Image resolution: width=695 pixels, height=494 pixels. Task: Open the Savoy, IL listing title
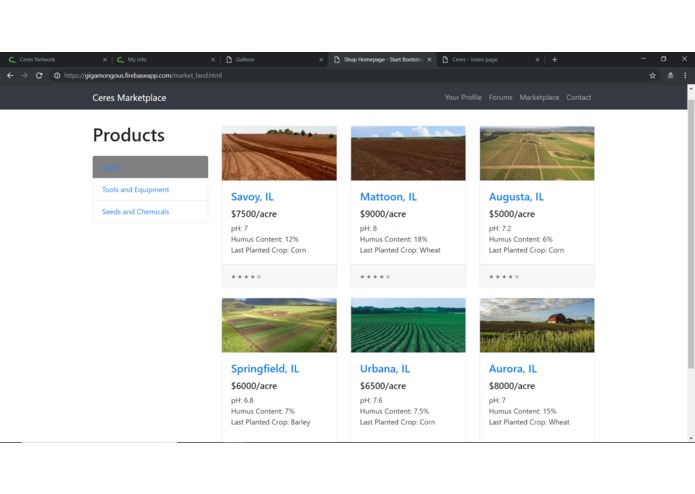click(x=252, y=197)
